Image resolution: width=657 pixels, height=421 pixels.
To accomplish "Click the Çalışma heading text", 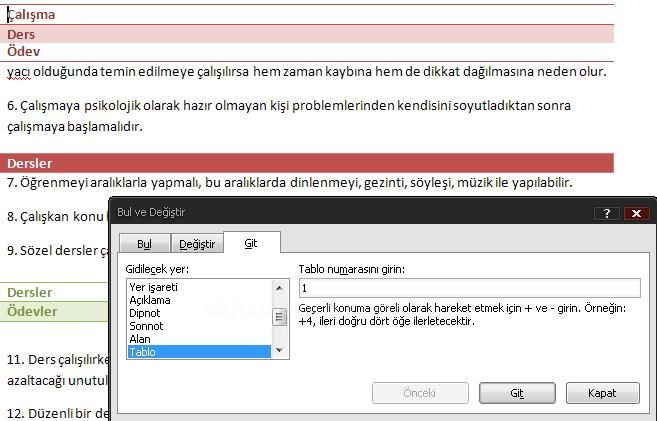I will point(31,15).
